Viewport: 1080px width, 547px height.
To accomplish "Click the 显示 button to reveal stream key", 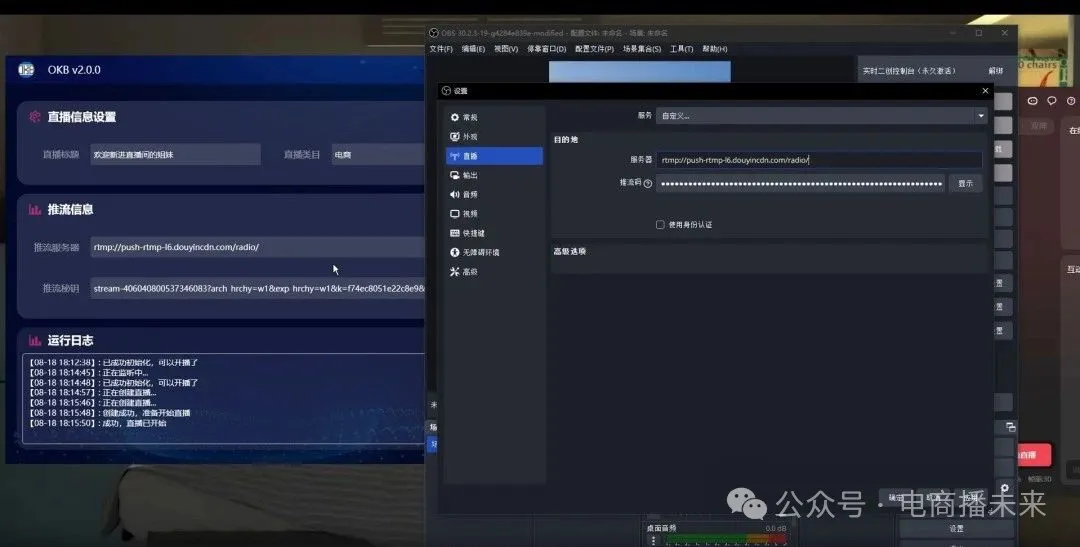I will pos(965,184).
